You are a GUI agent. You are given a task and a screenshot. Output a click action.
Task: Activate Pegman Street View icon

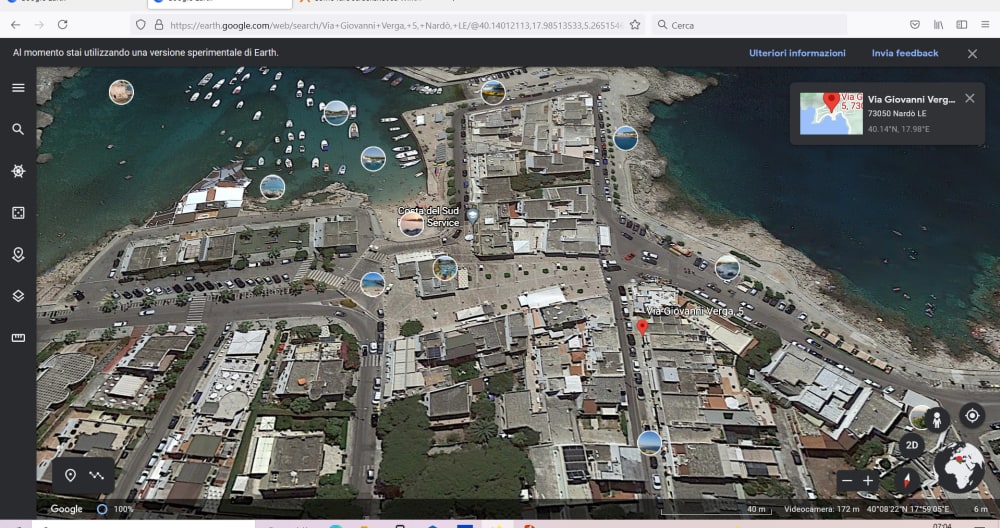[937, 420]
